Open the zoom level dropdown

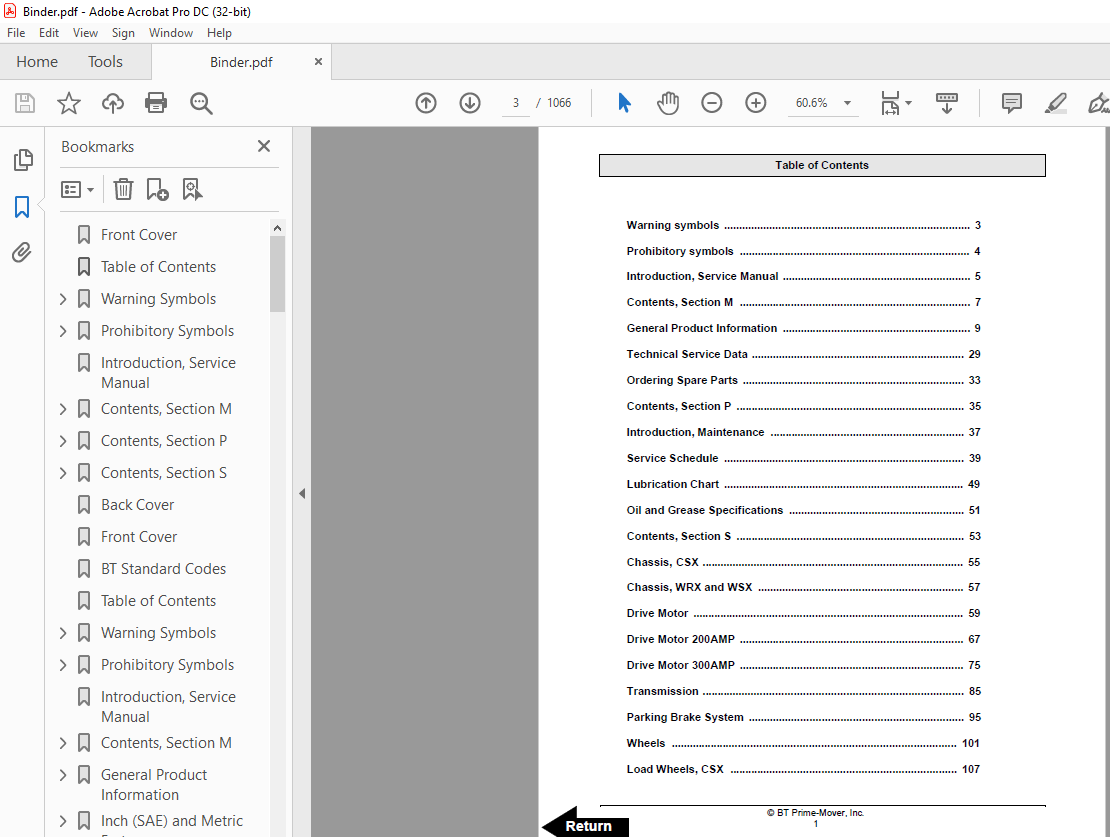pyautogui.click(x=847, y=103)
